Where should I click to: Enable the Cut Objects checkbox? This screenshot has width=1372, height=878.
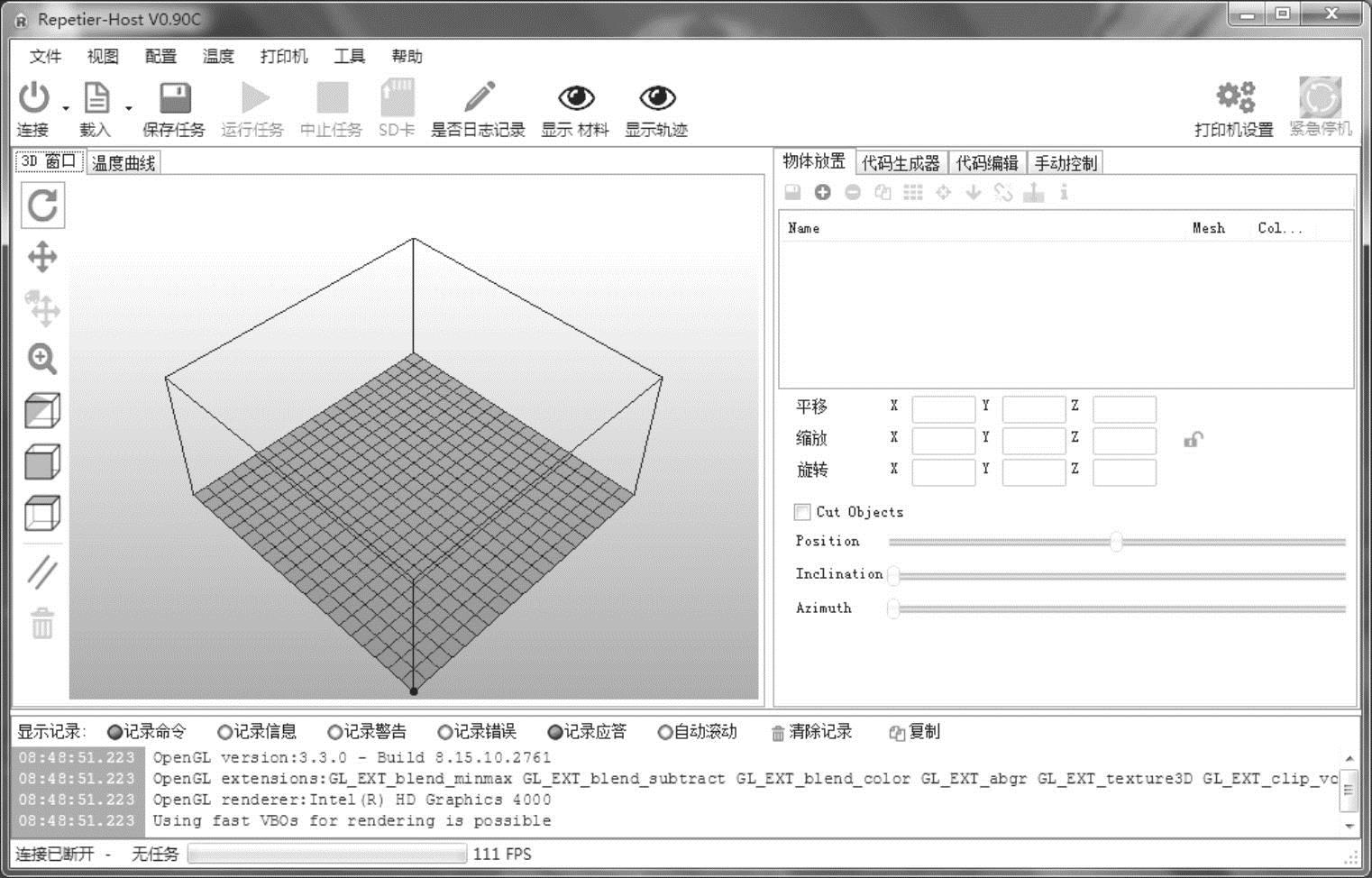pyautogui.click(x=802, y=512)
